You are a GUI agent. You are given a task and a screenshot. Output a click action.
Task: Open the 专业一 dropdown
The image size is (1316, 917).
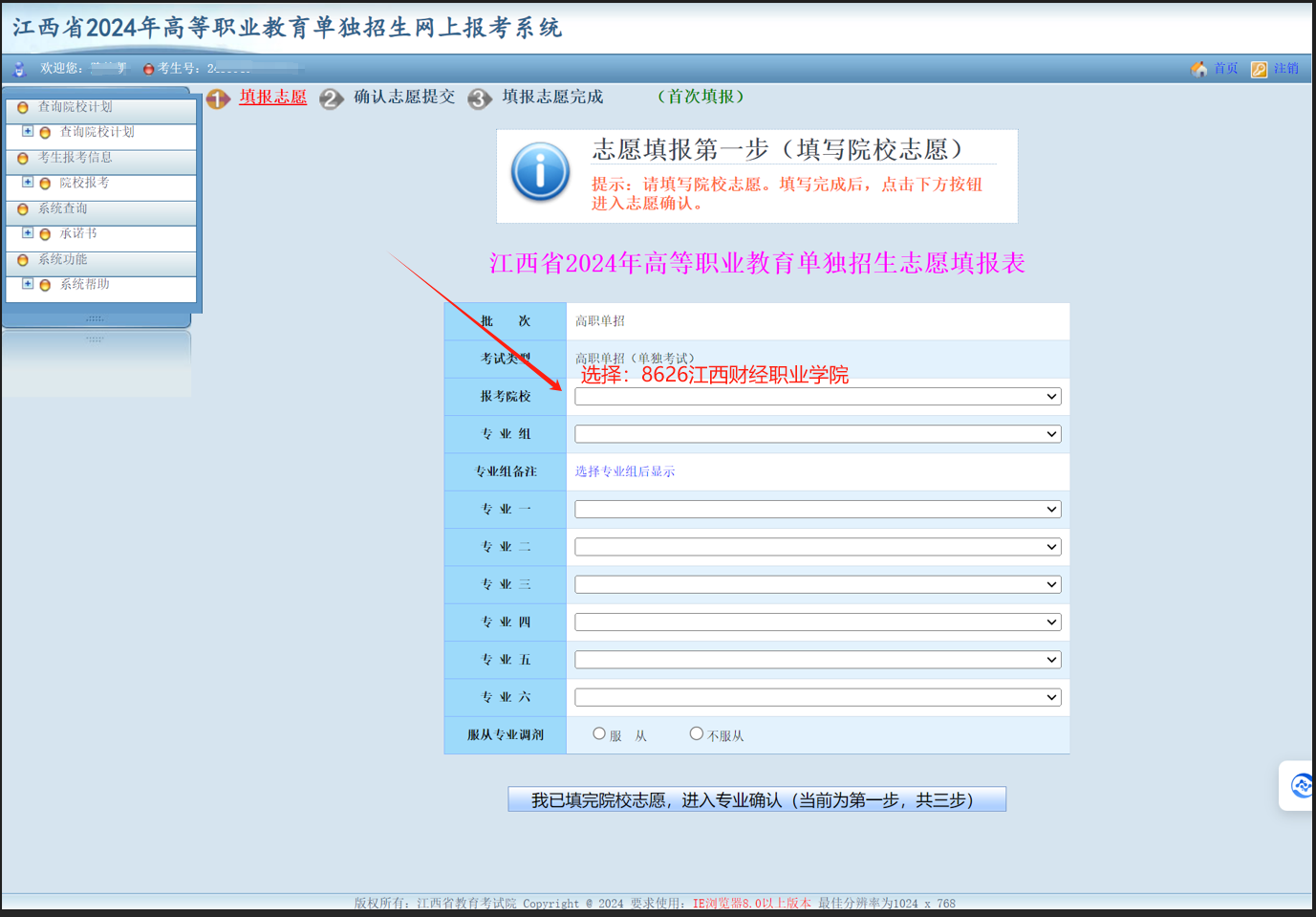pyautogui.click(x=818, y=510)
